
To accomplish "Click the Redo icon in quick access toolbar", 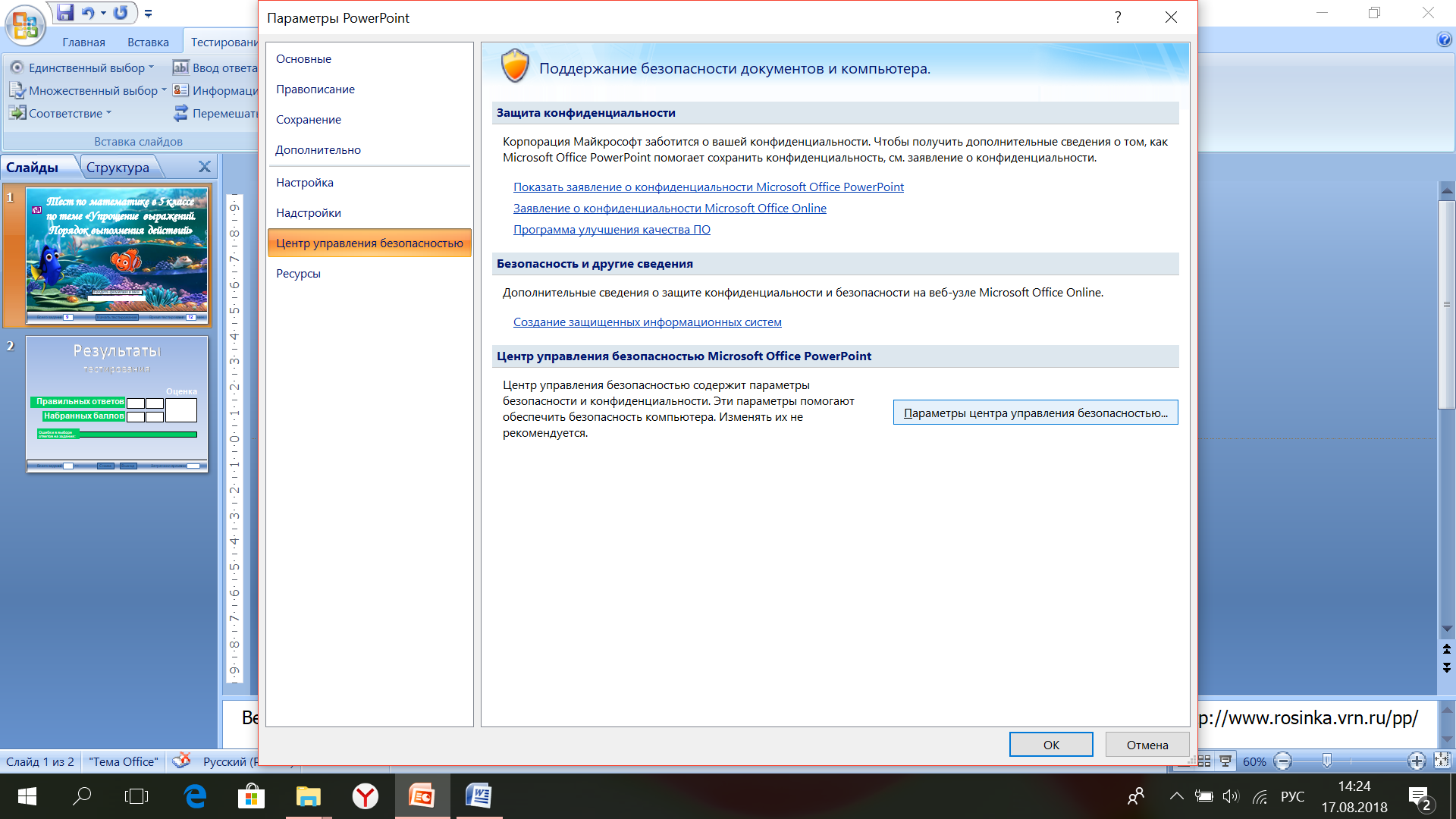I will 121,13.
